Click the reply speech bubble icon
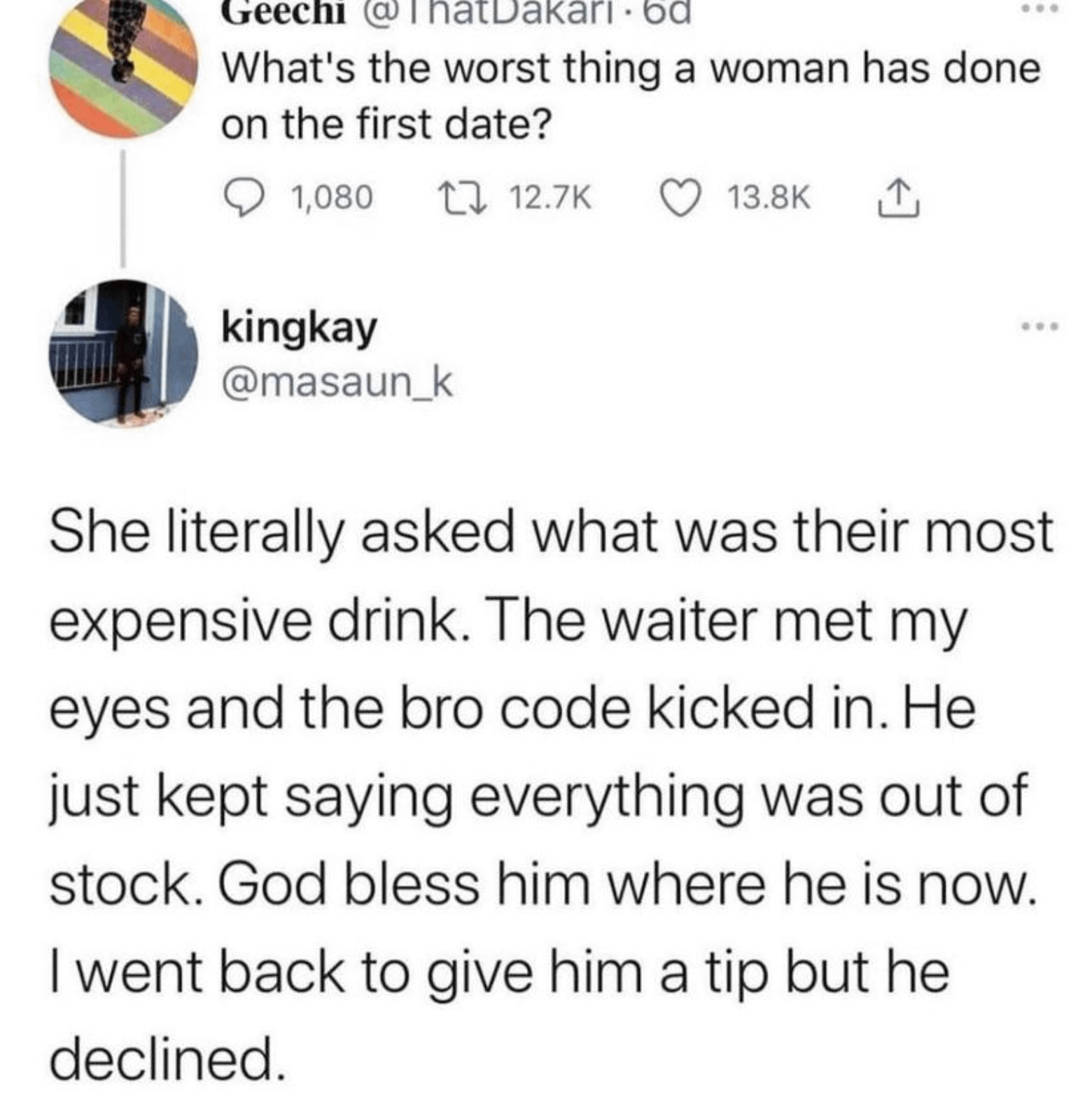Screen dimensions: 1092x1109 [x=243, y=197]
